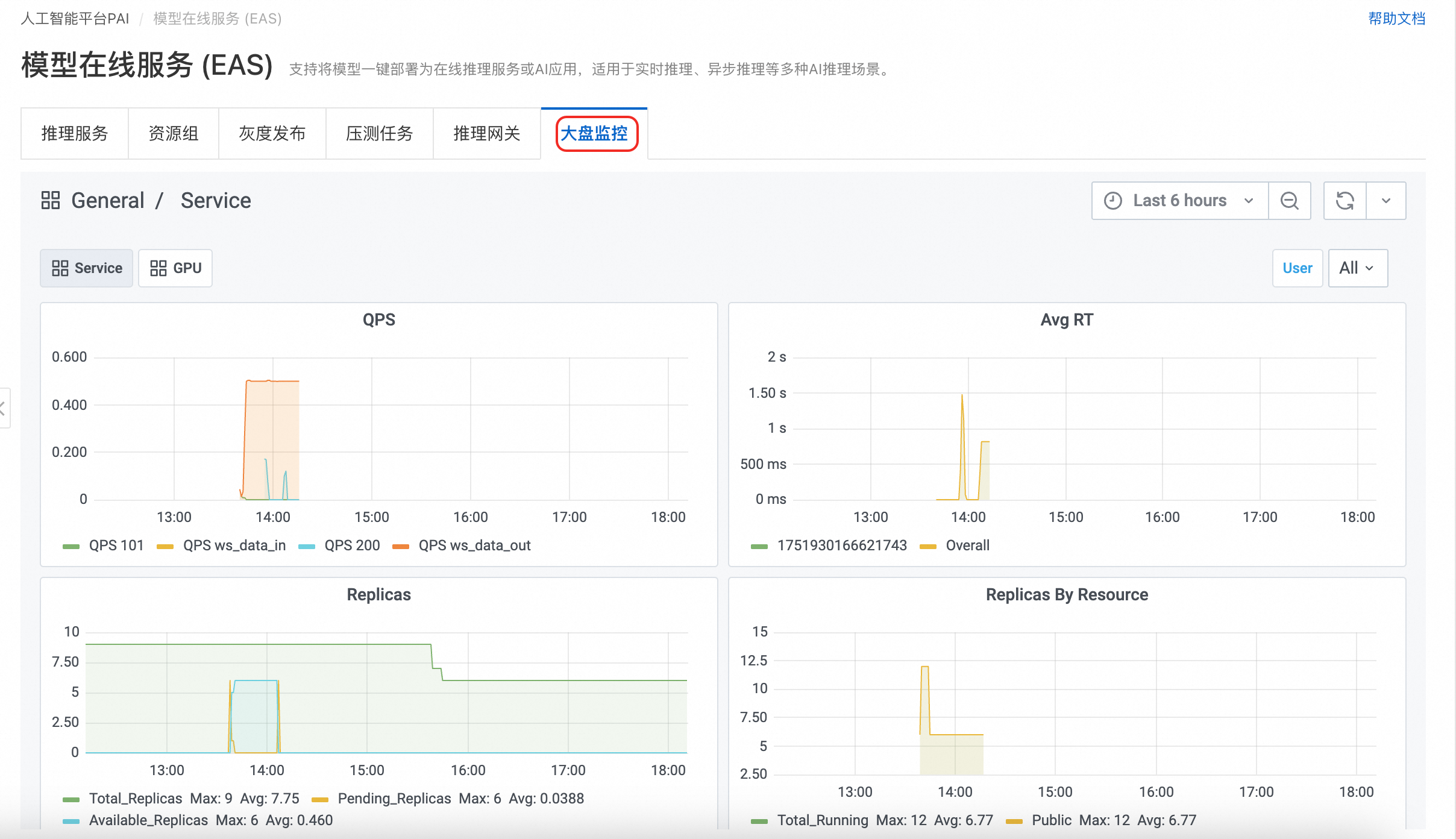Select the 大盘监控 tab

click(x=594, y=133)
